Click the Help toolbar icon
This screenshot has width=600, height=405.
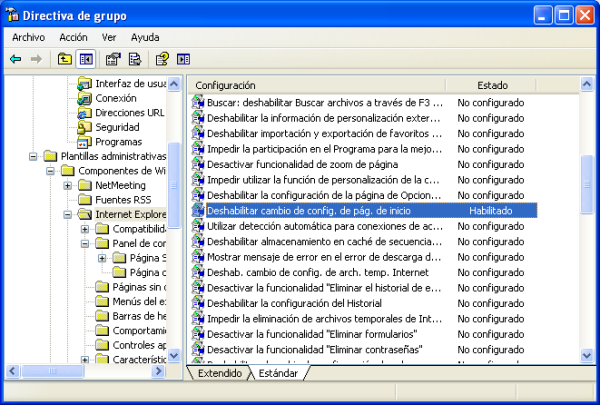[x=161, y=59]
